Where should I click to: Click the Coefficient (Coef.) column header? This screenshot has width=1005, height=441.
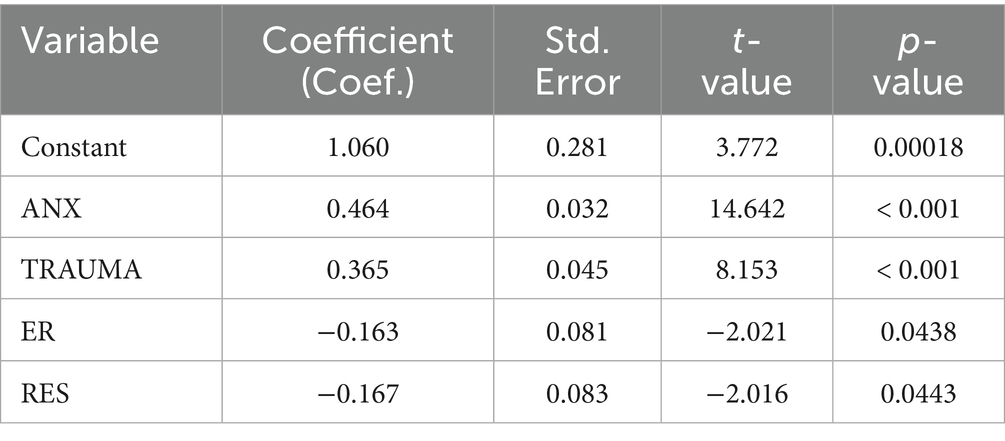click(357, 60)
